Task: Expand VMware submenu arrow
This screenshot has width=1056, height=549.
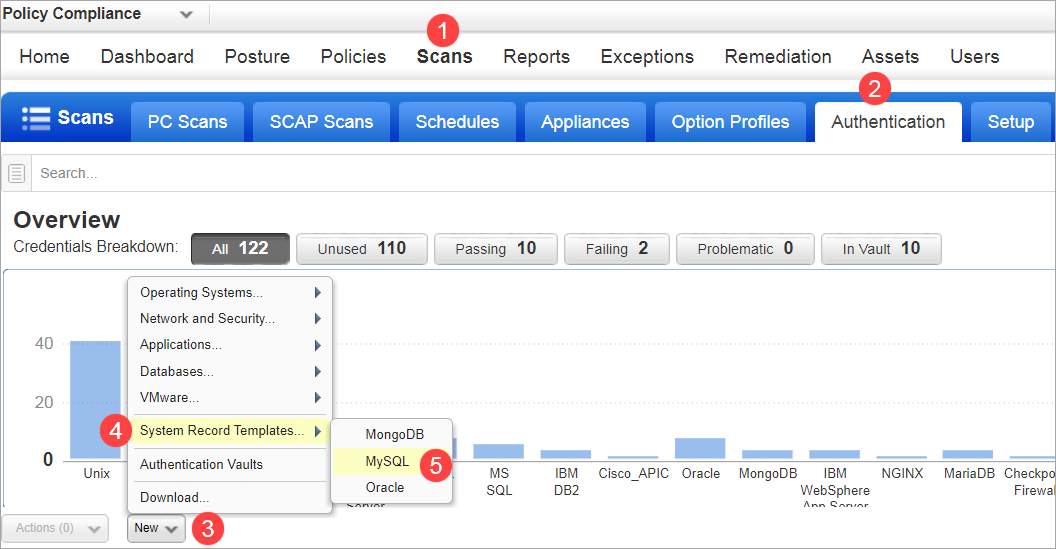Action: click(x=317, y=397)
